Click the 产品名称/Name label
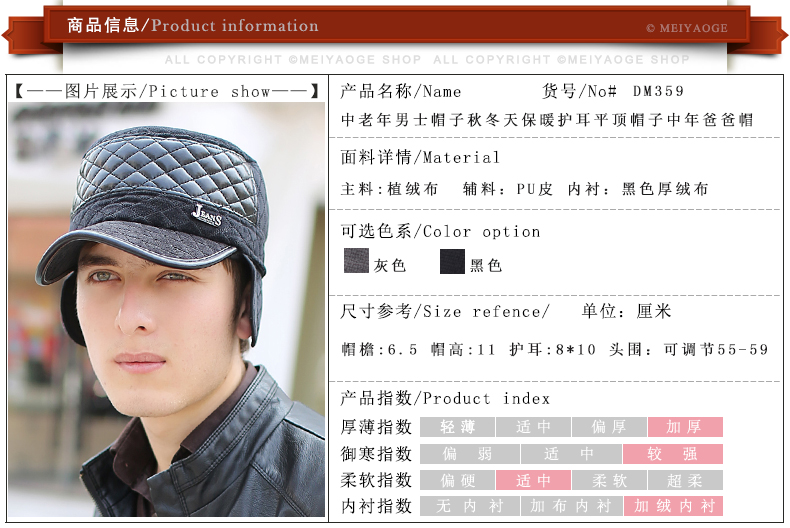790x528 pixels. (401, 91)
